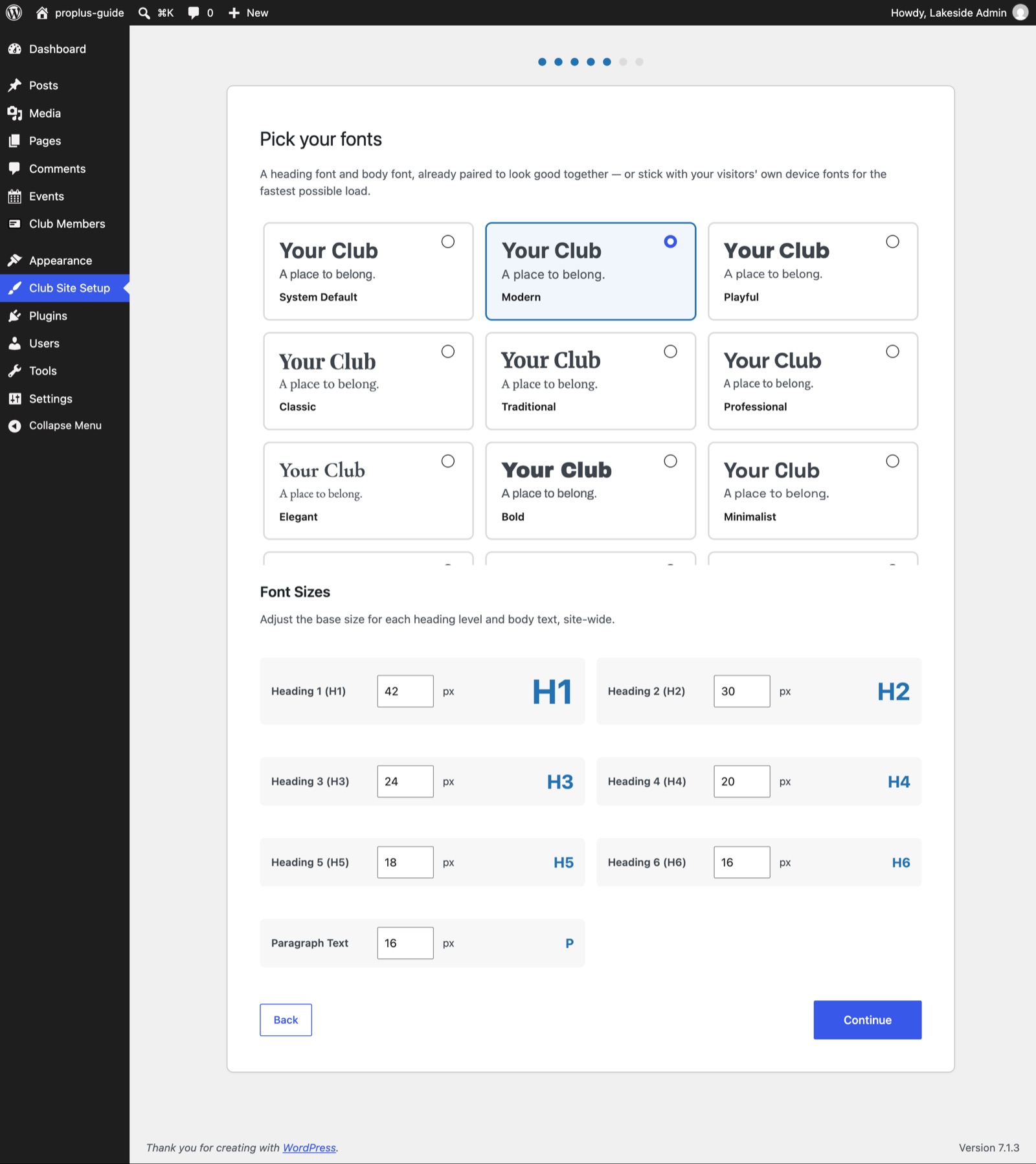Screen dimensions: 1036x1164
Task: Select the Elegant font pairing radio
Action: point(447,461)
